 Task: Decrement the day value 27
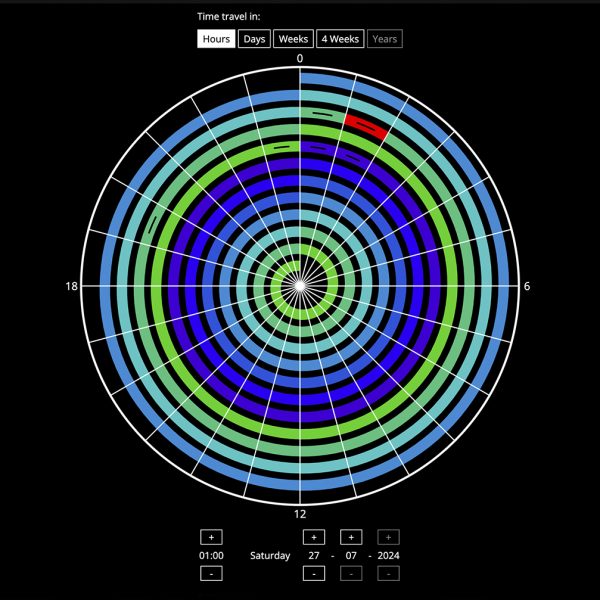pos(314,573)
